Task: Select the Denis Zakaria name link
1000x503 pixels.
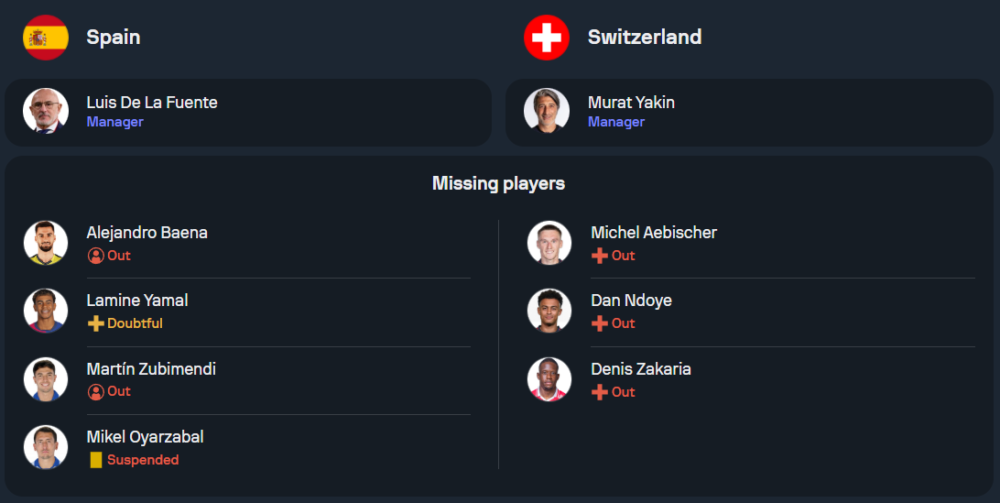Action: pos(641,369)
